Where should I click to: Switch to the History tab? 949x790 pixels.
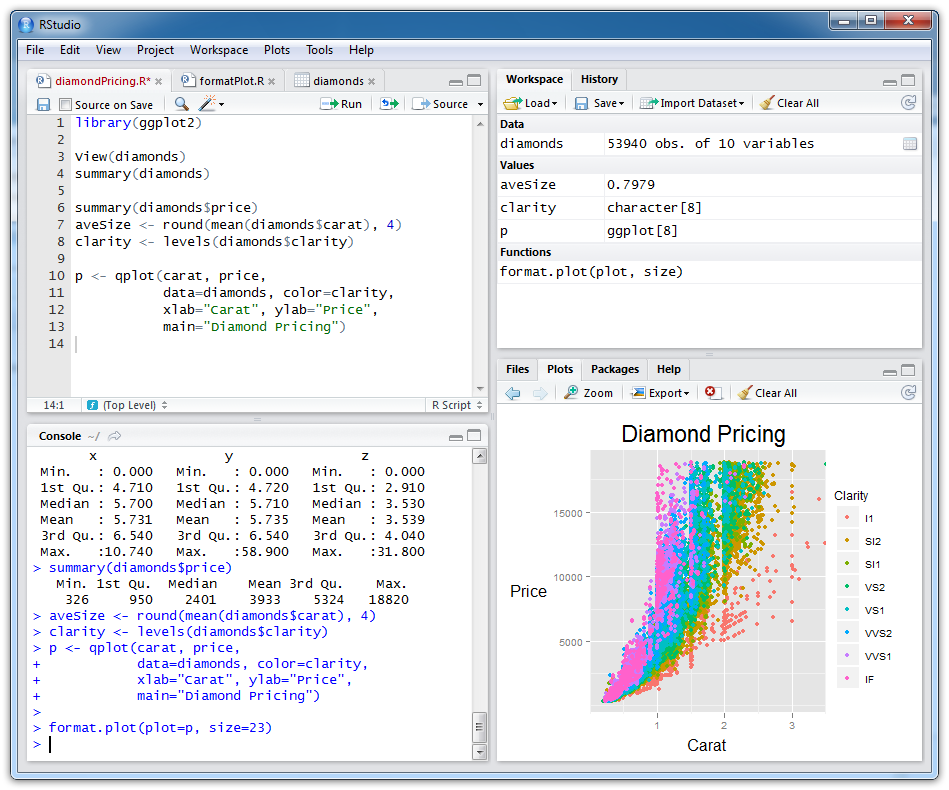[x=599, y=79]
